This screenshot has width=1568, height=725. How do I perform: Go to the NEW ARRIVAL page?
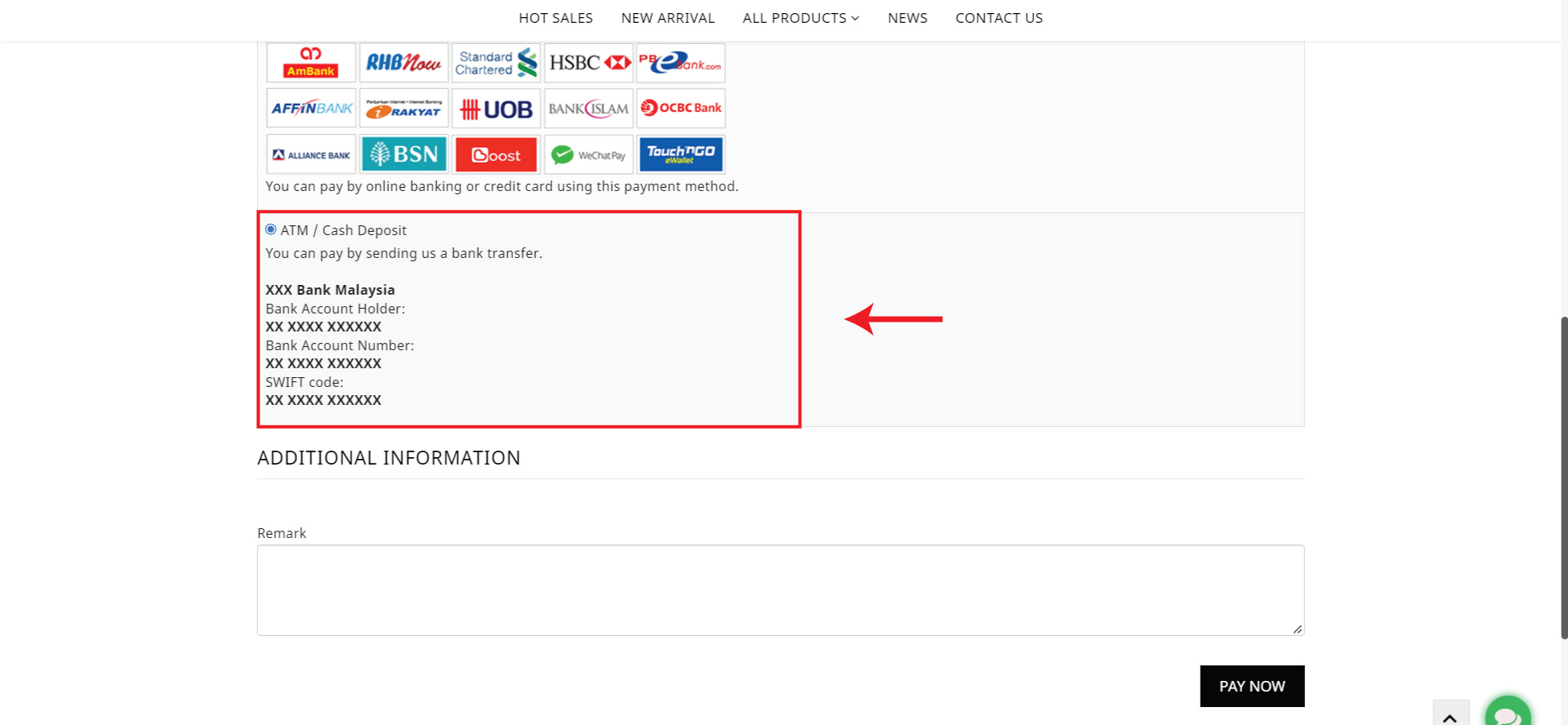point(668,18)
